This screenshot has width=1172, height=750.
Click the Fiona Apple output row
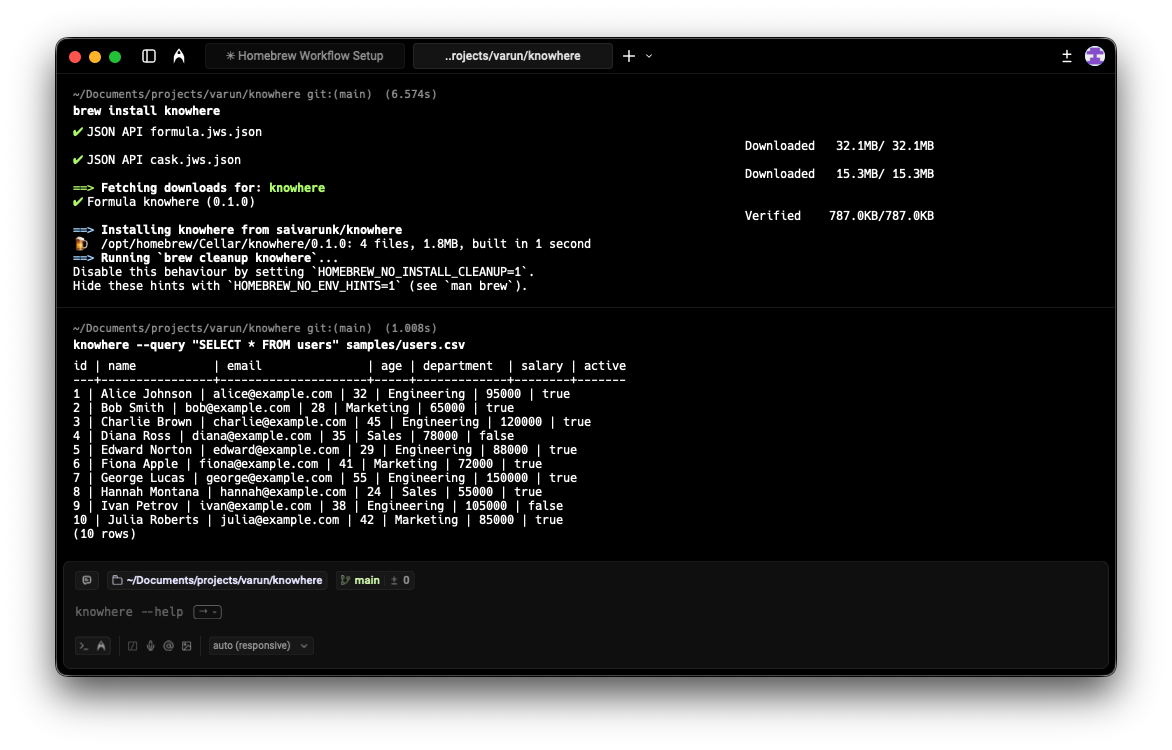[307, 464]
